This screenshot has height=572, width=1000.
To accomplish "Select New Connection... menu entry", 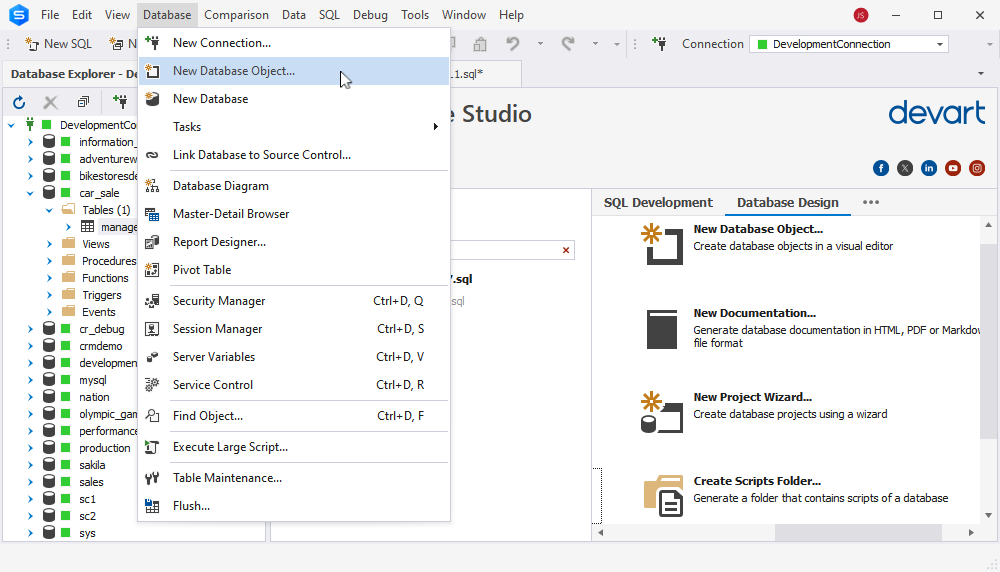I will (x=294, y=43).
